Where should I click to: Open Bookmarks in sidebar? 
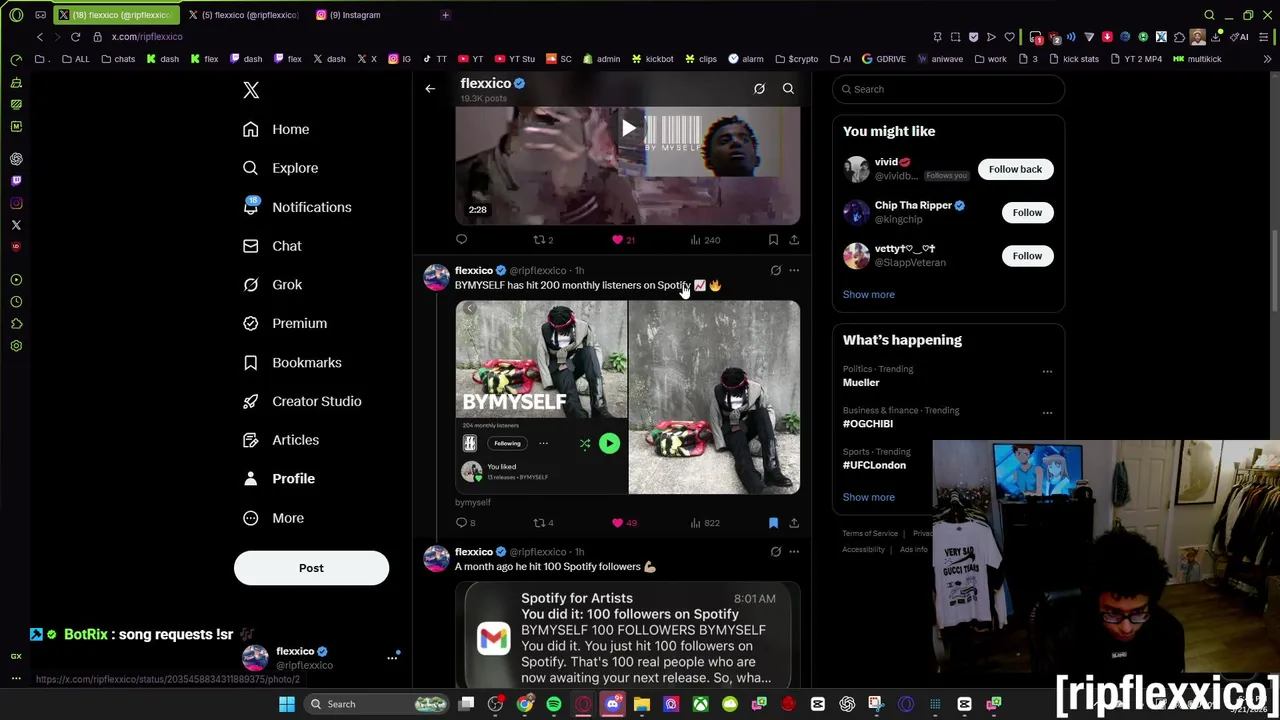292,362
